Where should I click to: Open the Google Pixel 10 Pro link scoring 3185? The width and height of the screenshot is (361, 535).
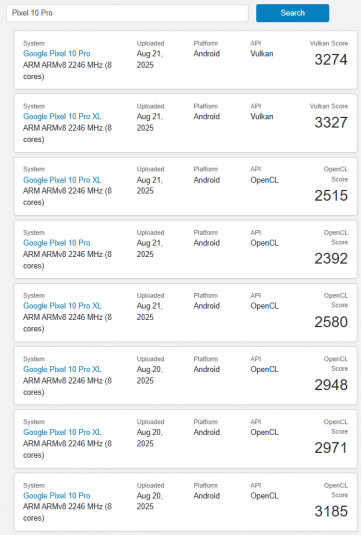[57, 495]
